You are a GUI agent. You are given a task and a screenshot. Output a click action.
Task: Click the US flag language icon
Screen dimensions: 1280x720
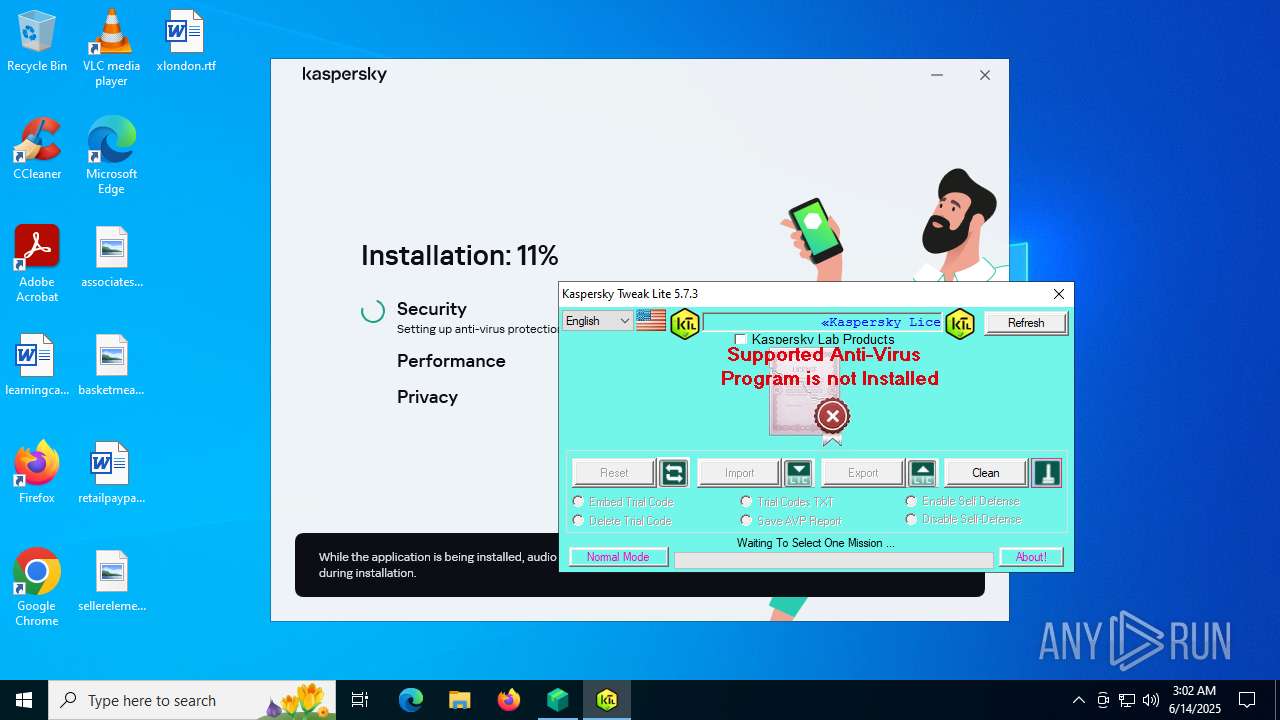click(651, 320)
